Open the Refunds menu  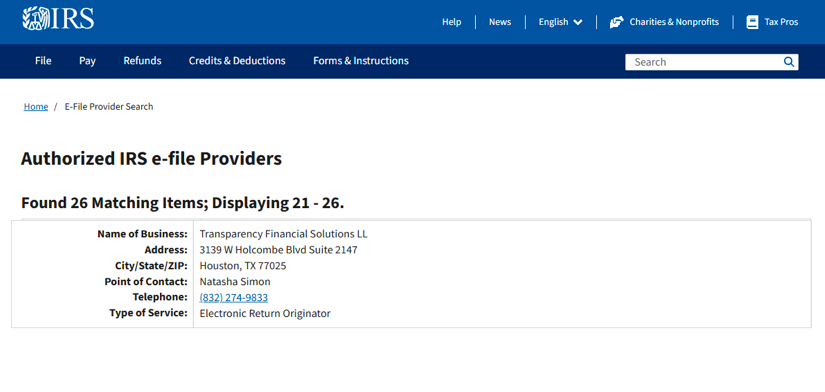(x=143, y=61)
